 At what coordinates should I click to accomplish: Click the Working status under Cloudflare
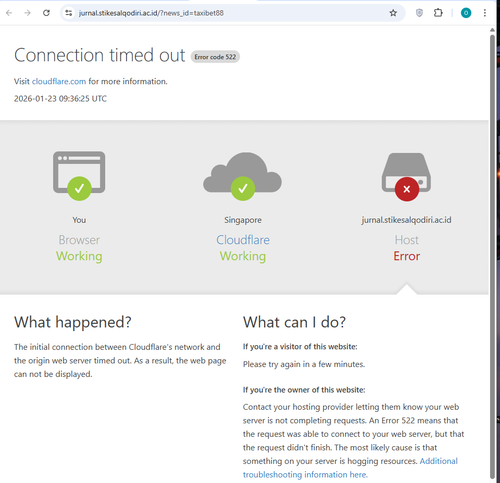(243, 256)
